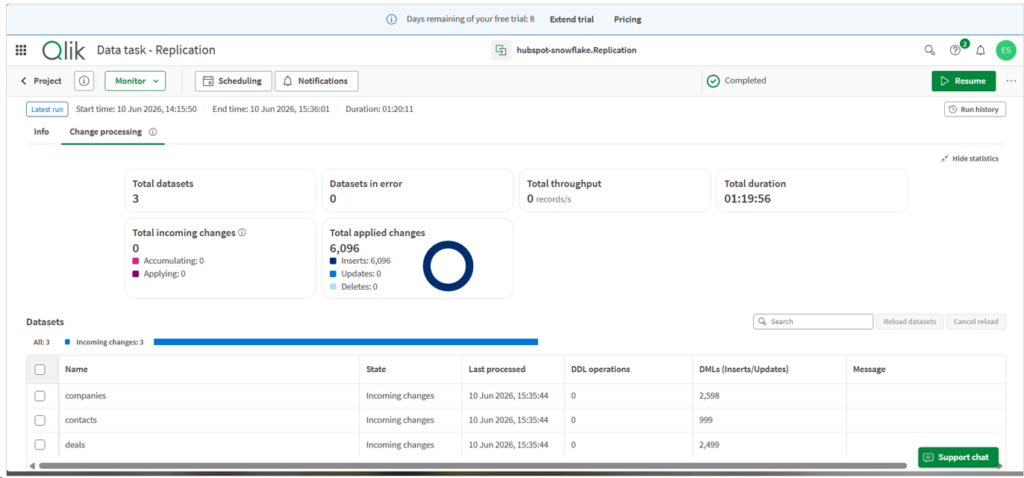1024x478 pixels.
Task: Go back to Project
Action: click(40, 81)
